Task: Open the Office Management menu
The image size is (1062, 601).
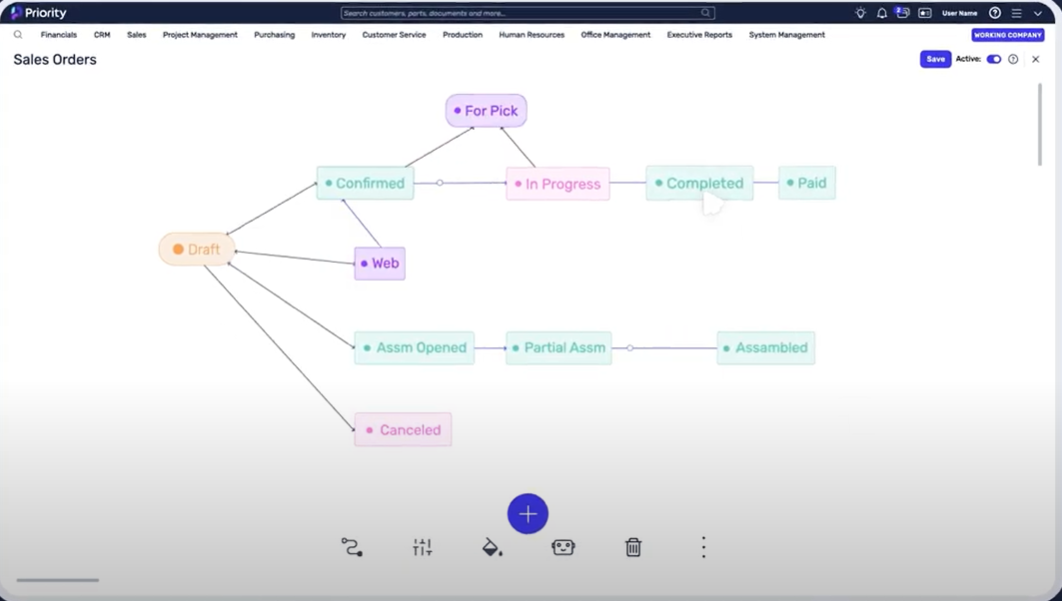Action: point(616,35)
